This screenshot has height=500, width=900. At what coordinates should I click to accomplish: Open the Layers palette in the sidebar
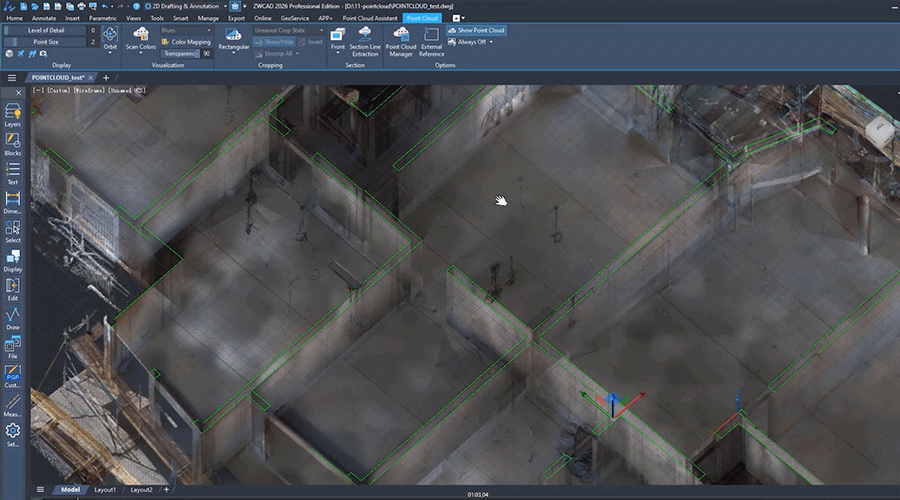point(13,115)
